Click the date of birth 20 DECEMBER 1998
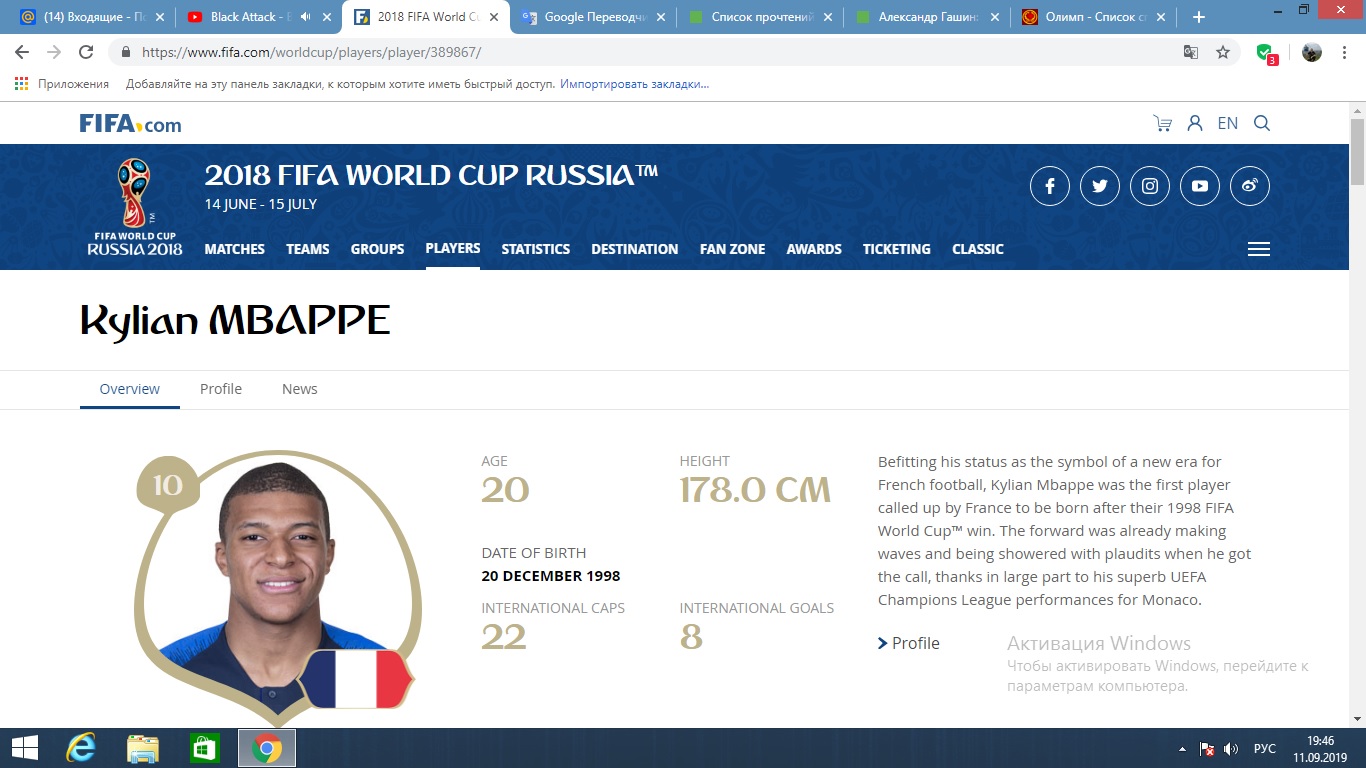The image size is (1366, 768). 551,576
